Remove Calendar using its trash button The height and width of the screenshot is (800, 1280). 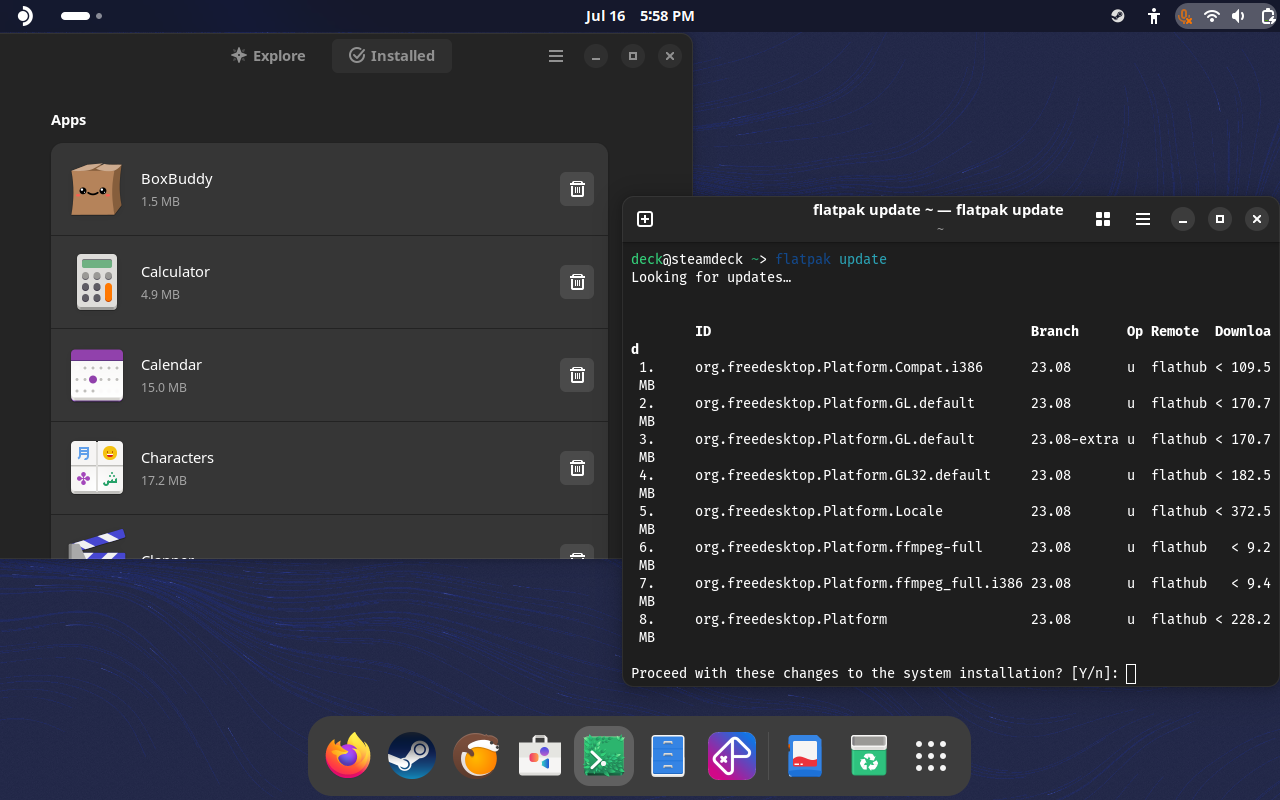pyautogui.click(x=577, y=375)
